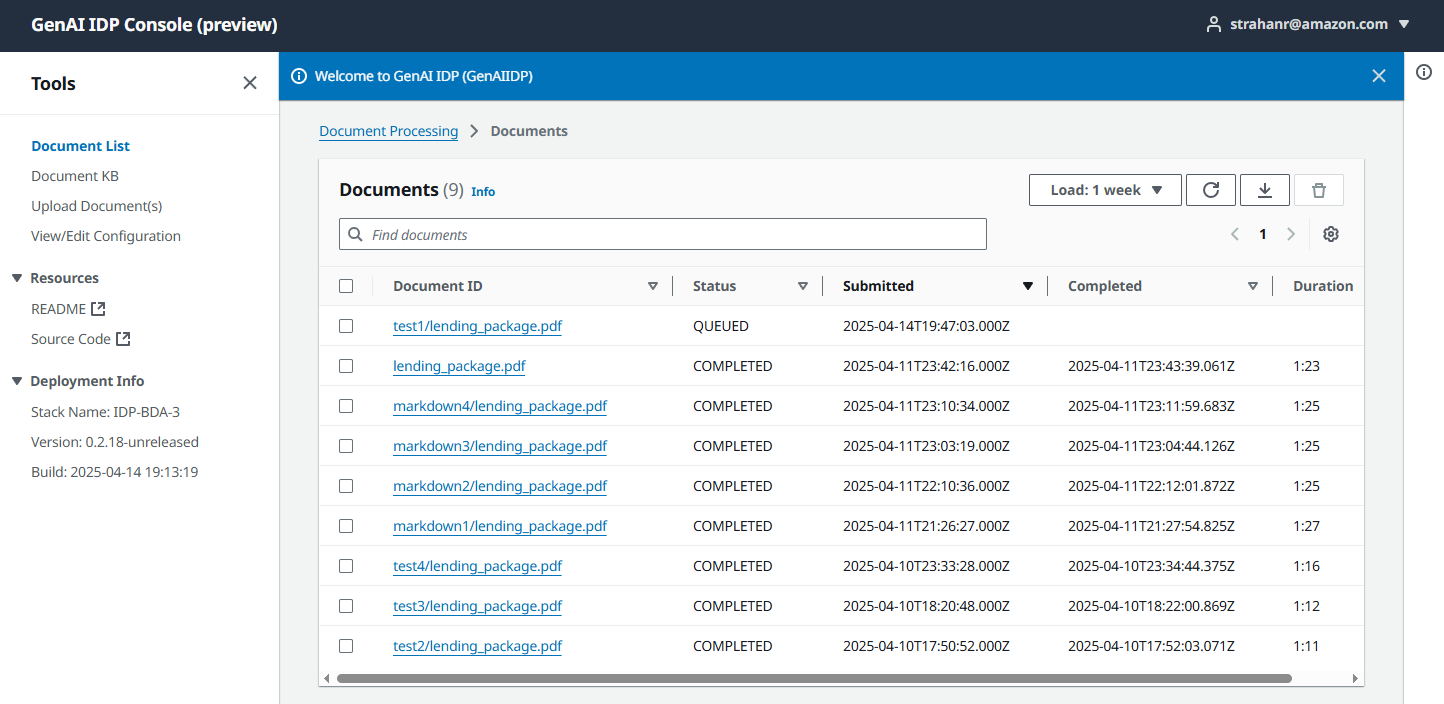Viewport: 1444px width, 704px height.
Task: Select Upload Document(s) from Tools menu
Action: [x=96, y=205]
